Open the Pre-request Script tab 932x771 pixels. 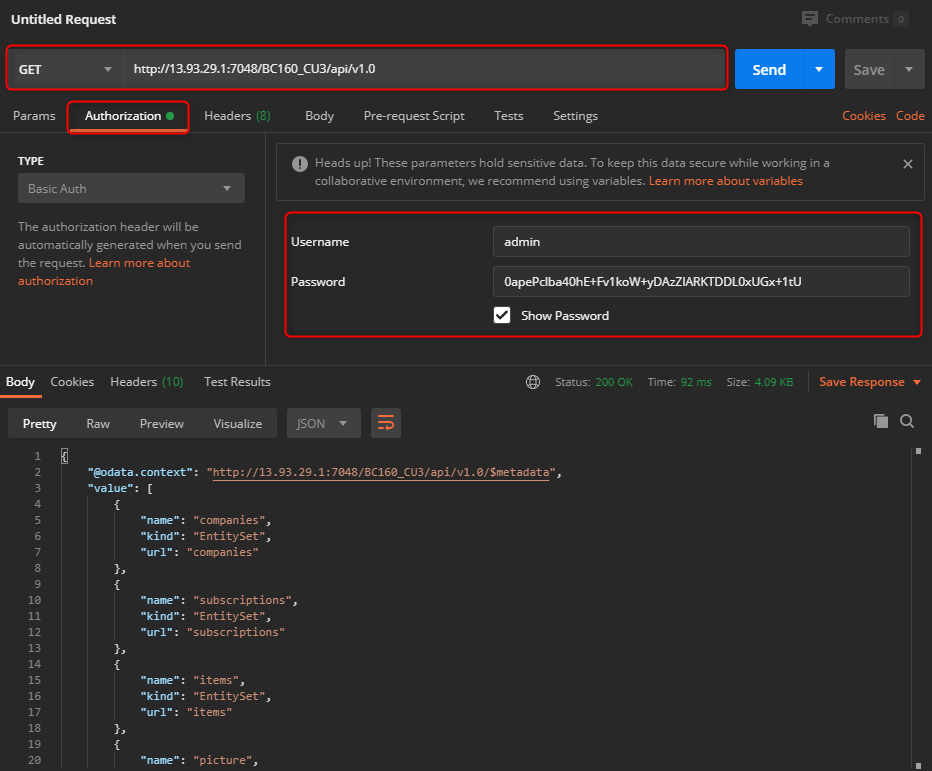413,116
